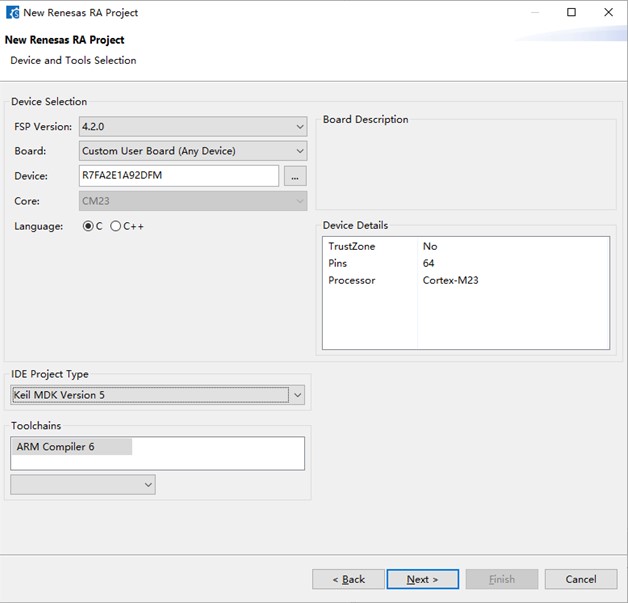The height and width of the screenshot is (603, 628).
Task: Select the TrustZone row in Device Details
Action: 351,246
